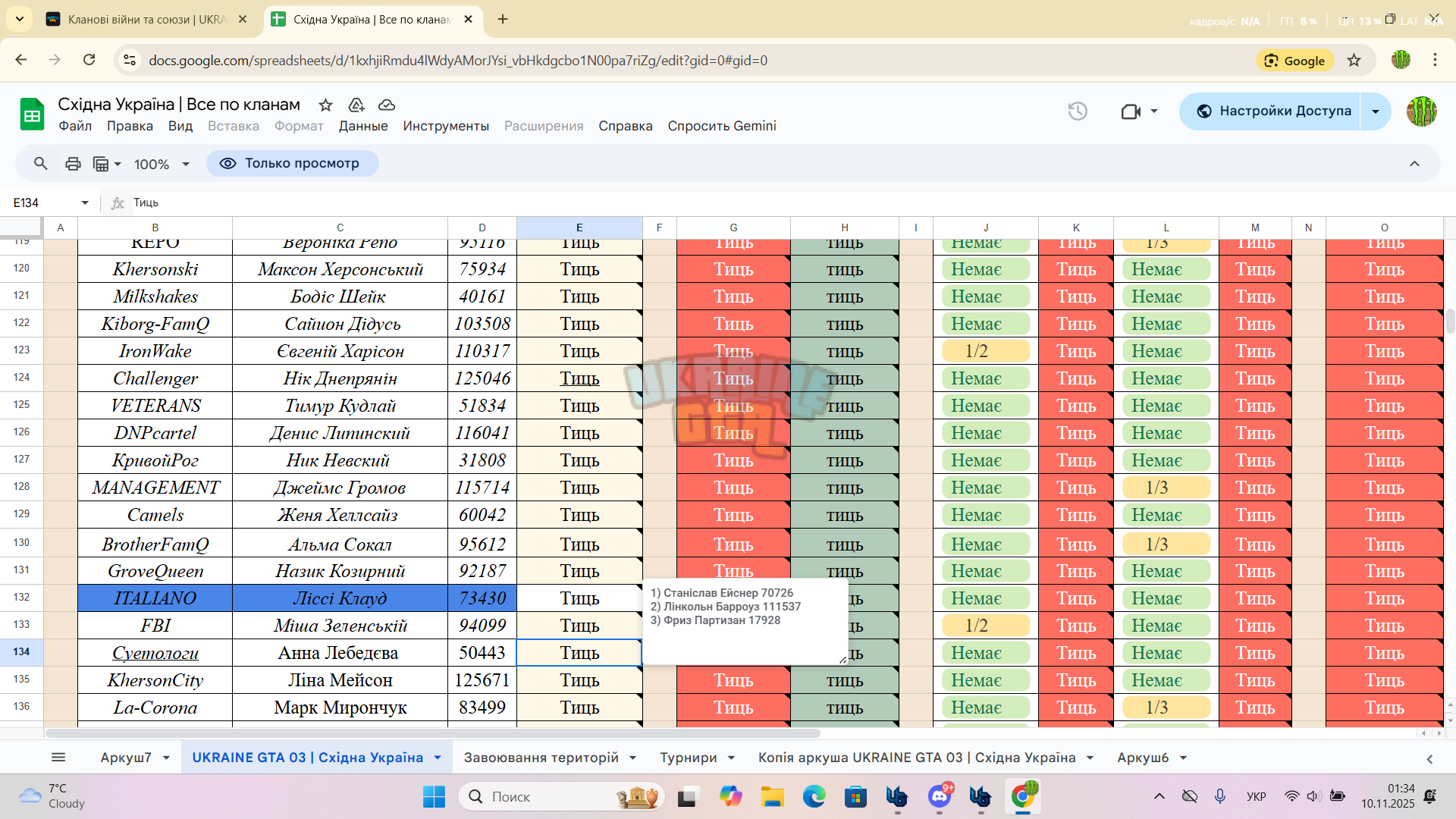This screenshot has height=819, width=1456.
Task: Open browser profile avatar in Chrome toolbar
Action: 1401,60
